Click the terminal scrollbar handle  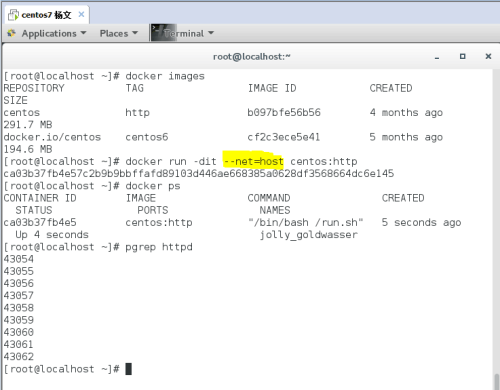pos(496,382)
